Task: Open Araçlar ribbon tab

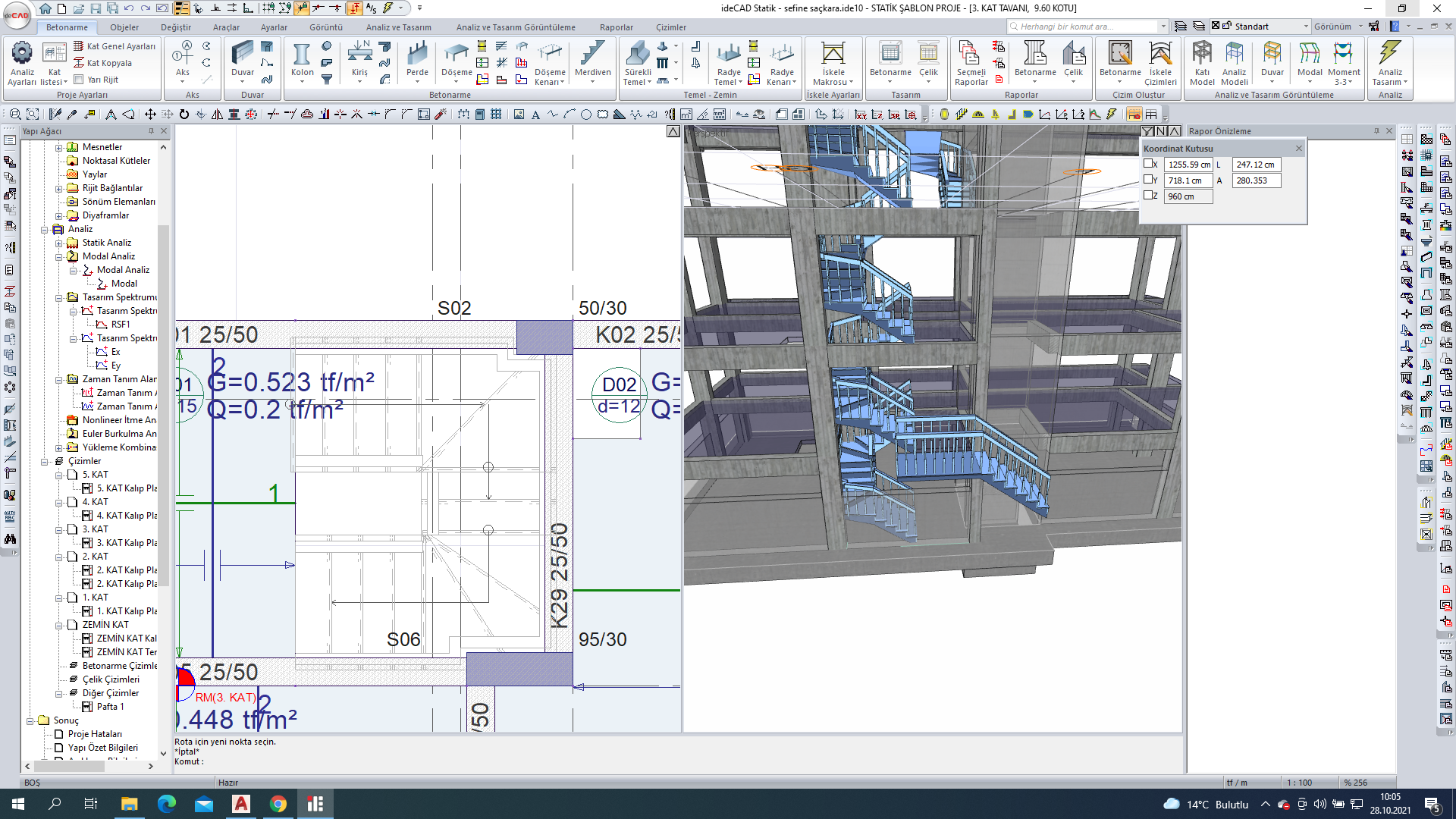Action: tap(226, 27)
